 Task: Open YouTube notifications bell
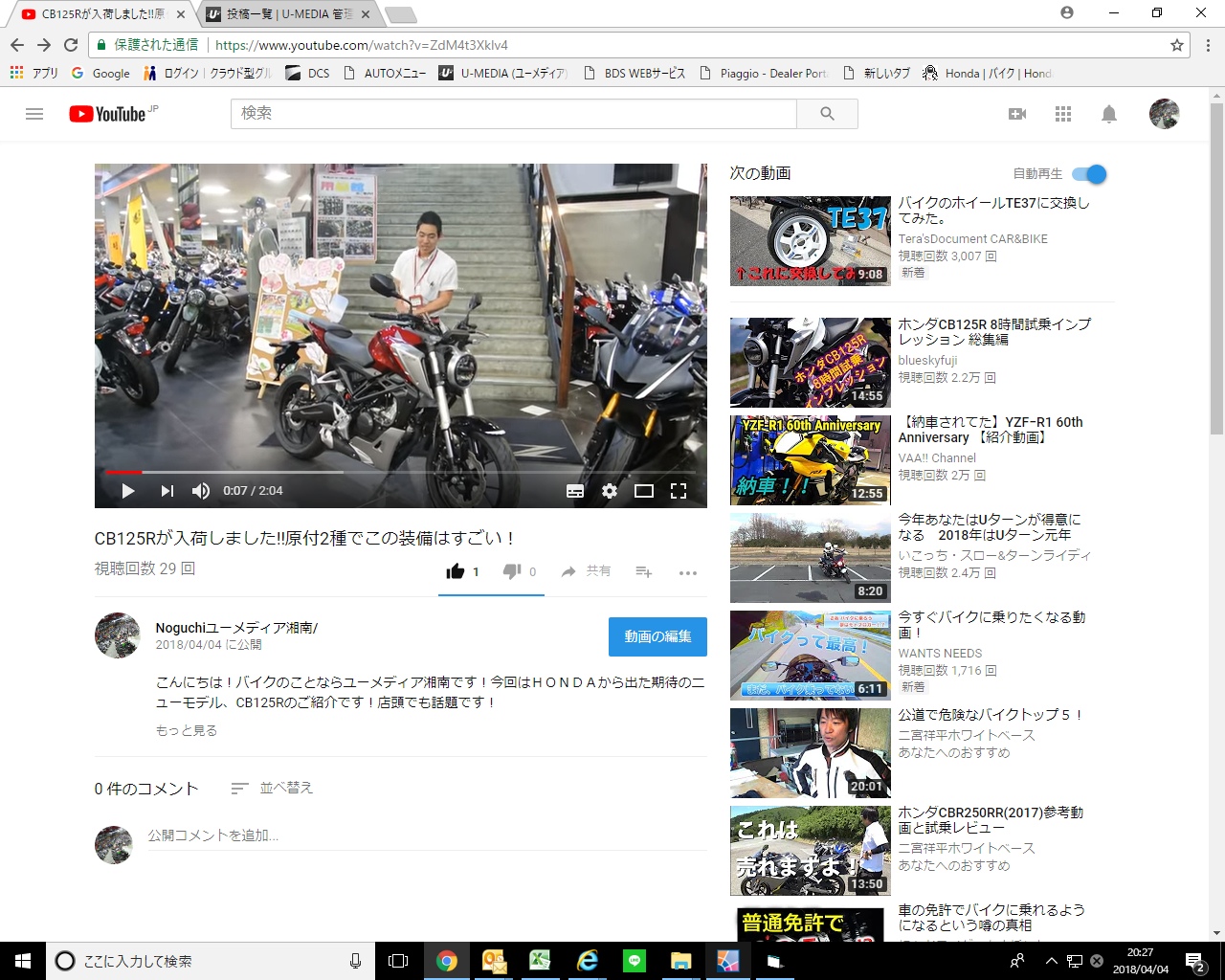(x=1109, y=114)
